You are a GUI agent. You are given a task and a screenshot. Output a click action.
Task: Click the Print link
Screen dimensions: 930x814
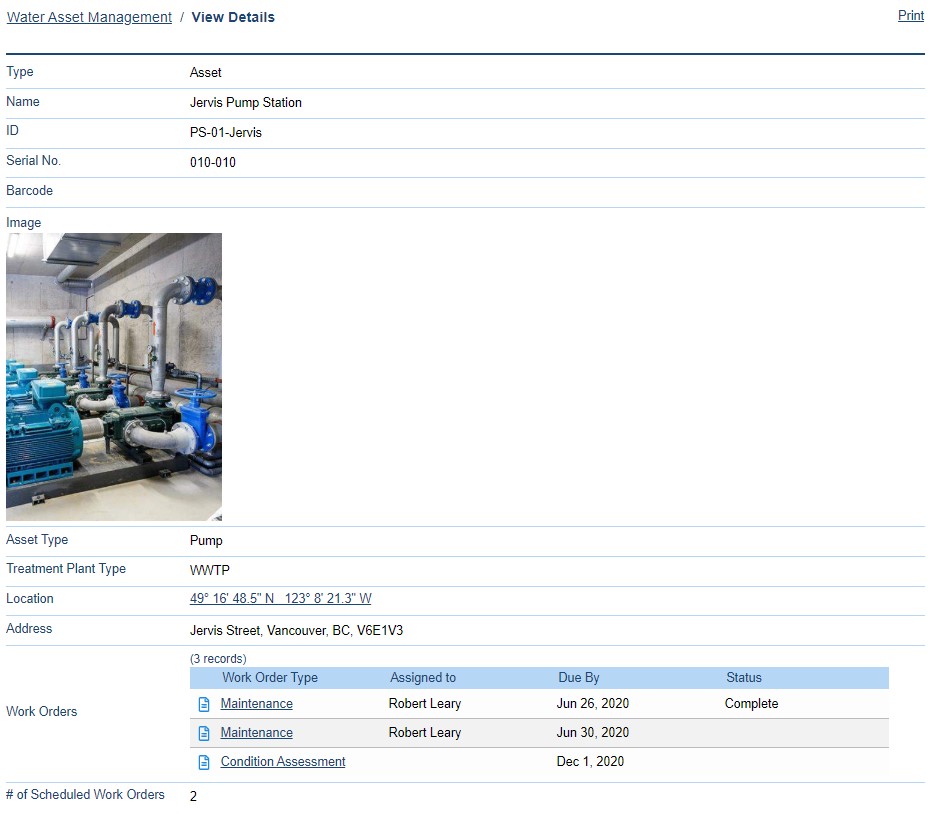[909, 15]
